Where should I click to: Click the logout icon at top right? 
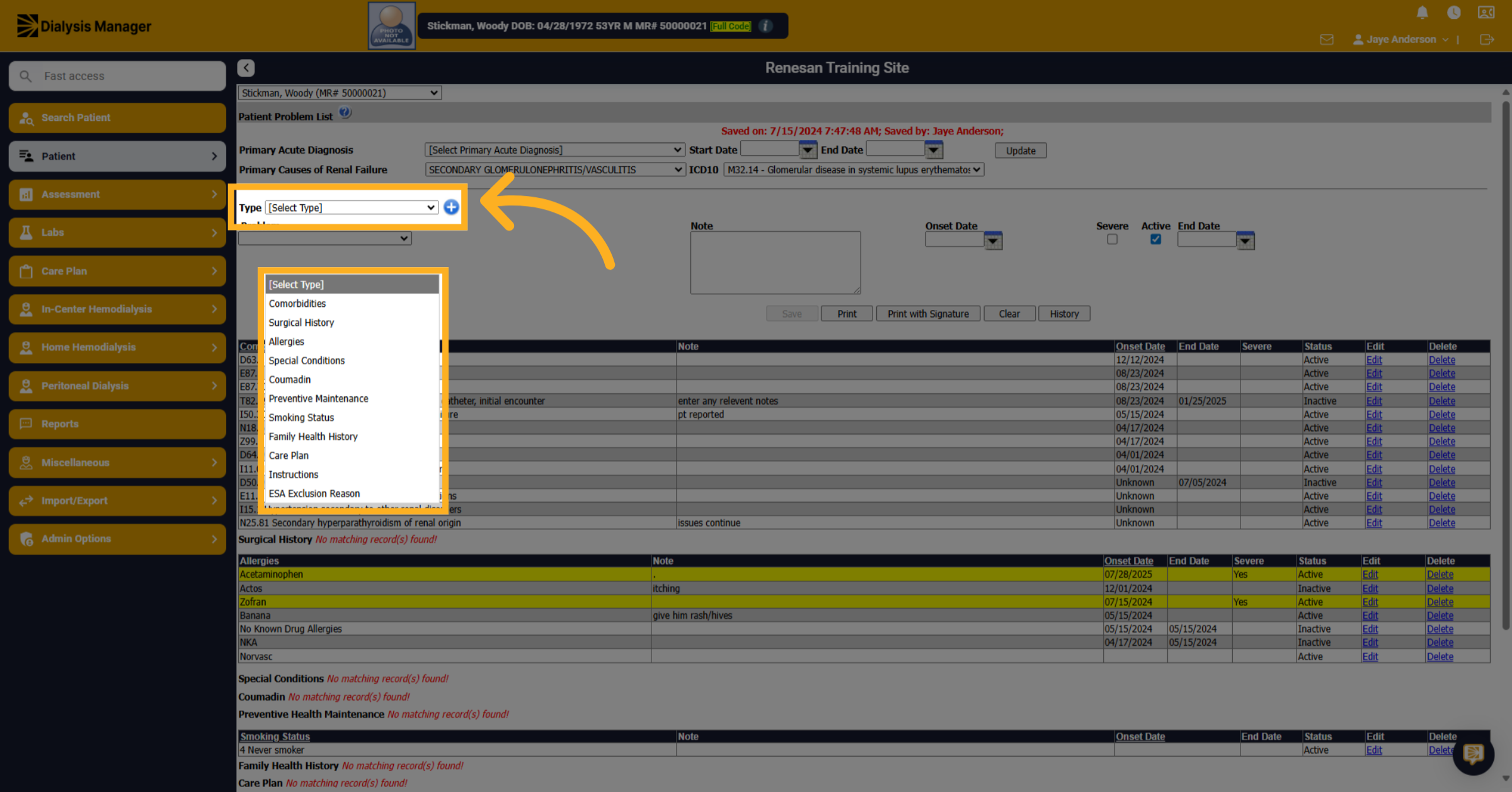coord(1487,40)
